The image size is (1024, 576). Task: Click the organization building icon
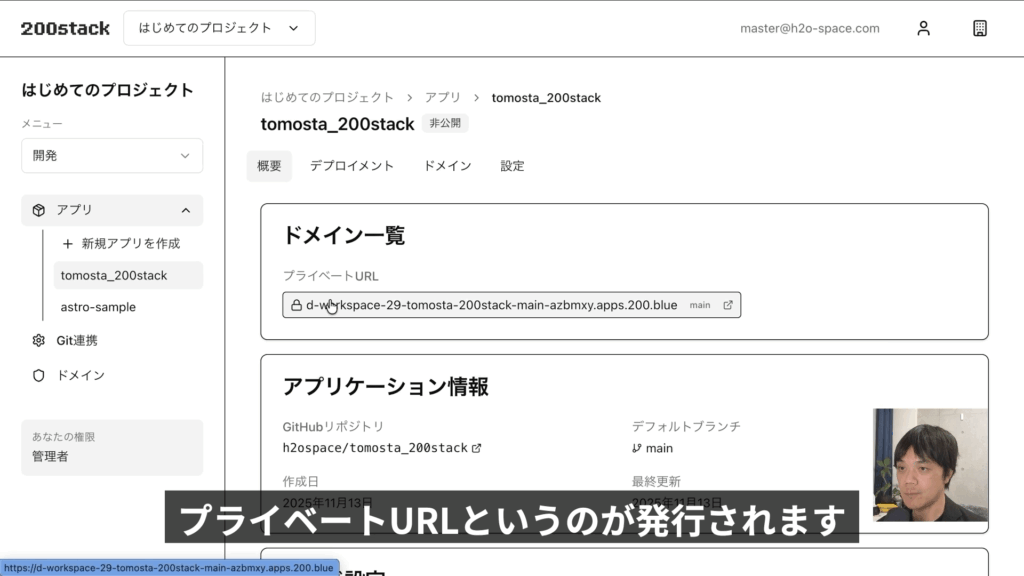980,28
